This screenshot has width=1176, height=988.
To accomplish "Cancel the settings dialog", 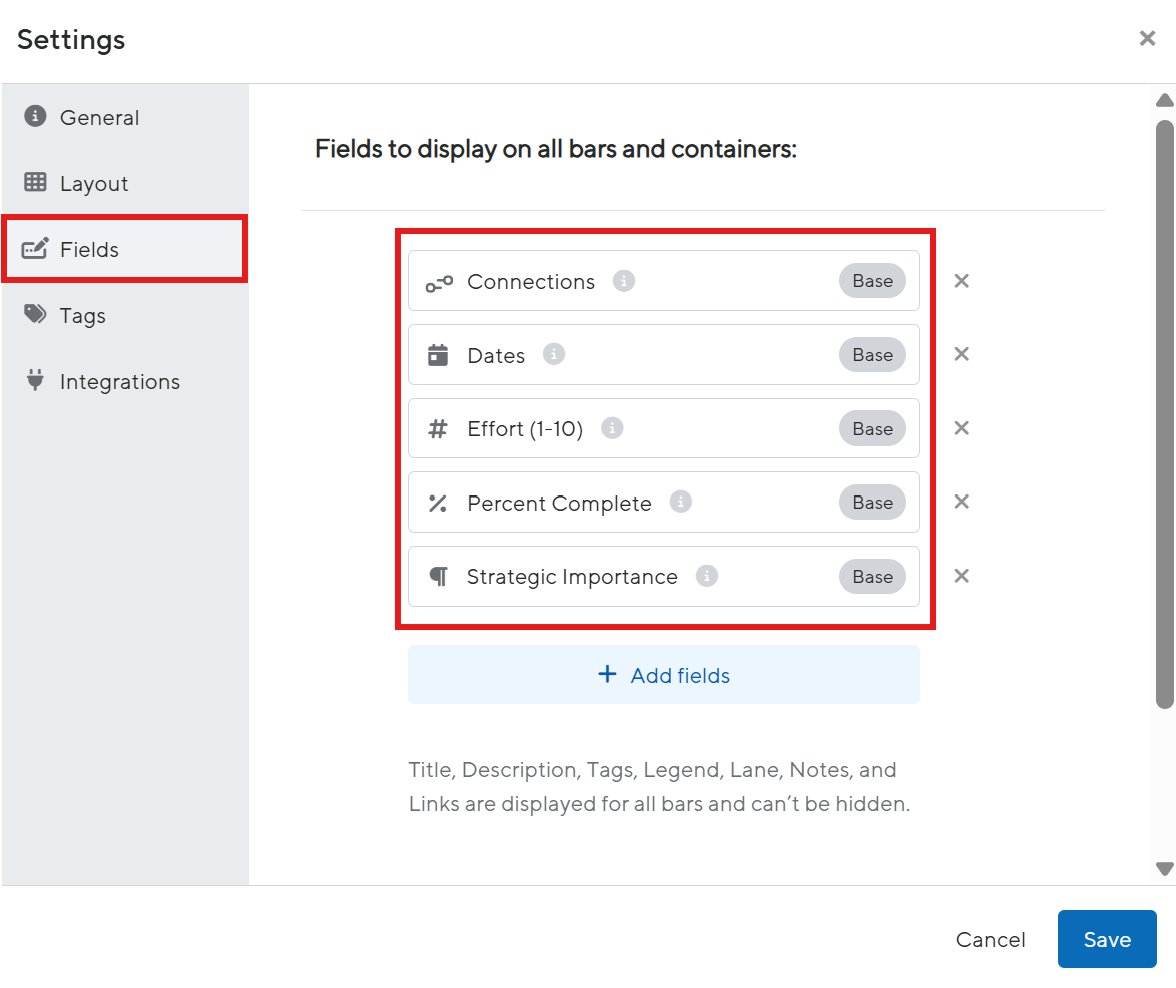I will click(990, 939).
